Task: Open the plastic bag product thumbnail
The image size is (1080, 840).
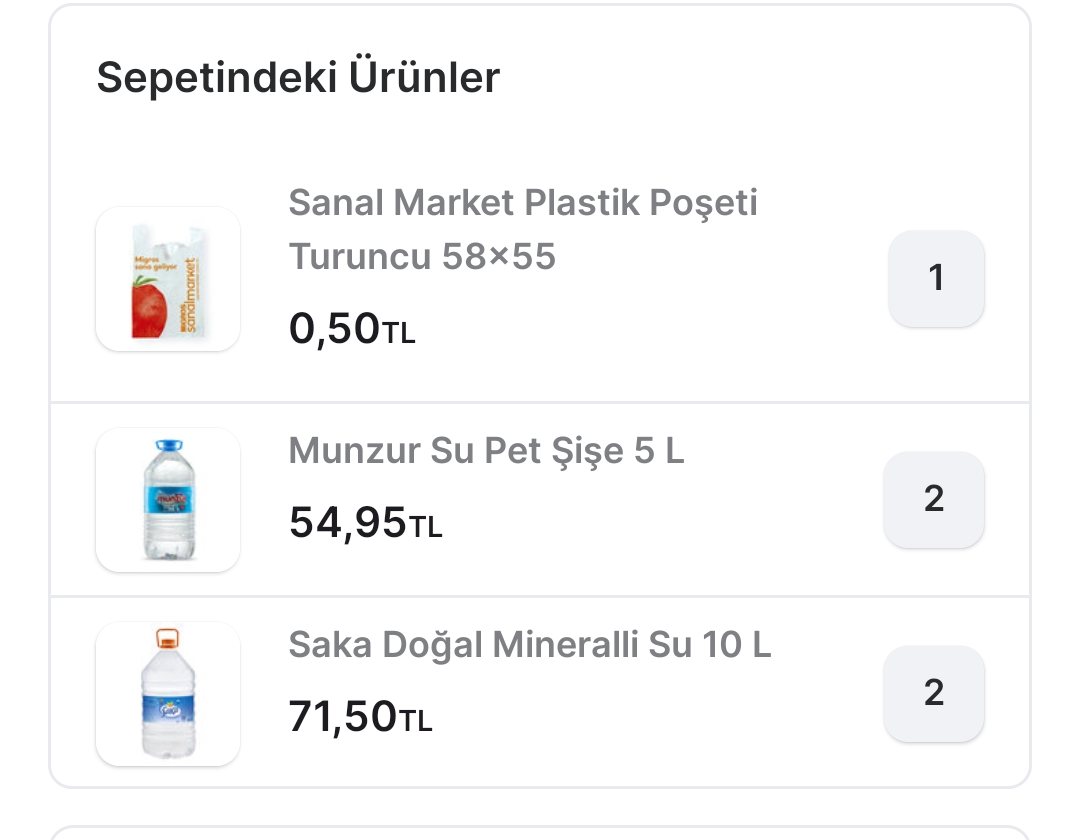Action: 167,279
